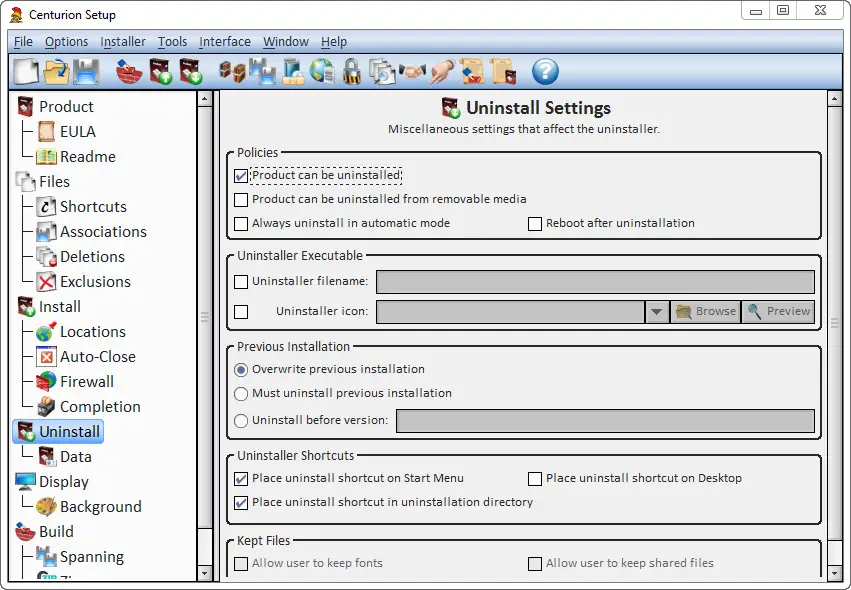The width and height of the screenshot is (851, 590).
Task: Uncheck uninstall shortcut on Start Menu
Action: (241, 479)
